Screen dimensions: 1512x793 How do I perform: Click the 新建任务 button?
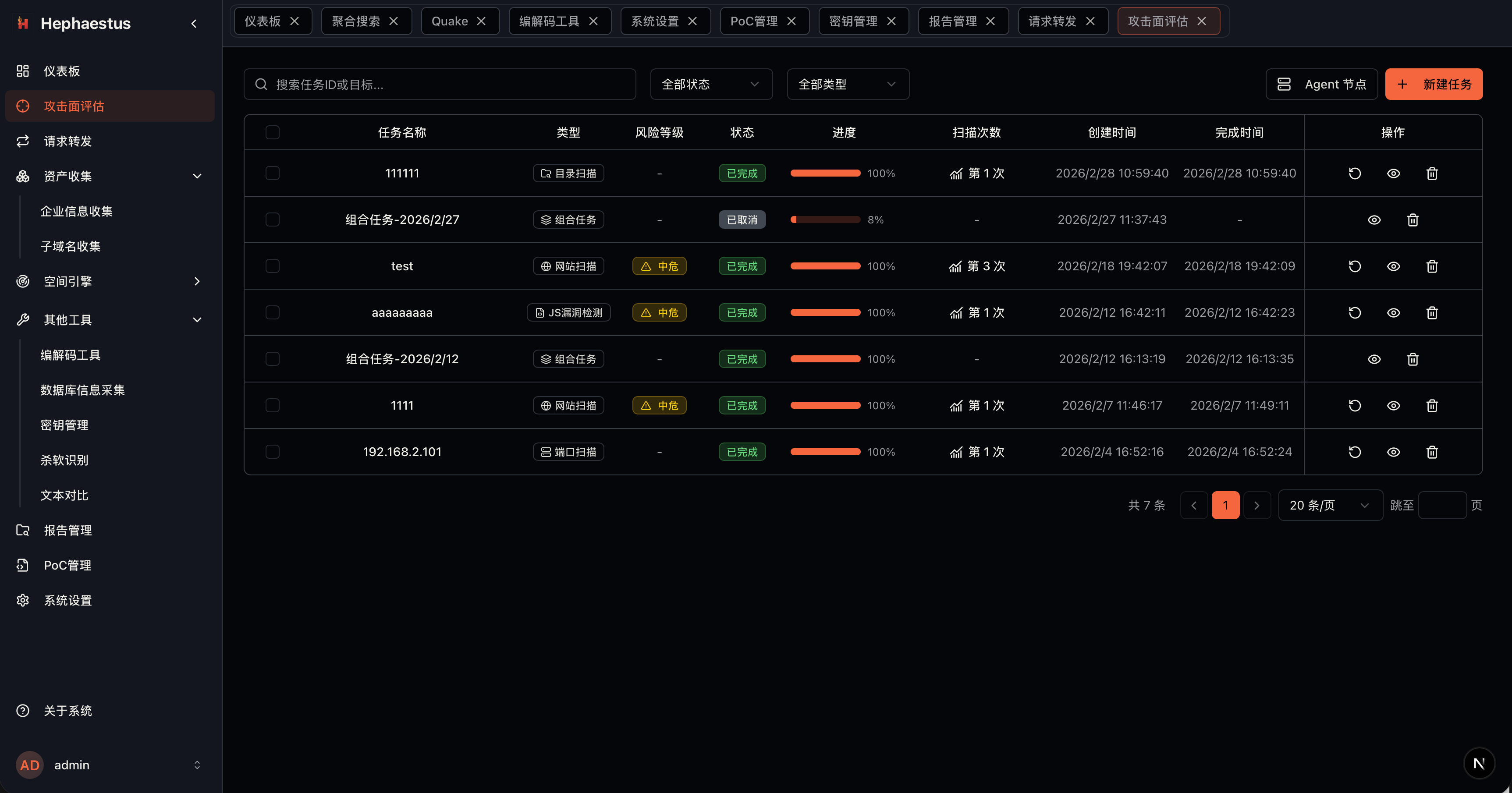tap(1434, 84)
